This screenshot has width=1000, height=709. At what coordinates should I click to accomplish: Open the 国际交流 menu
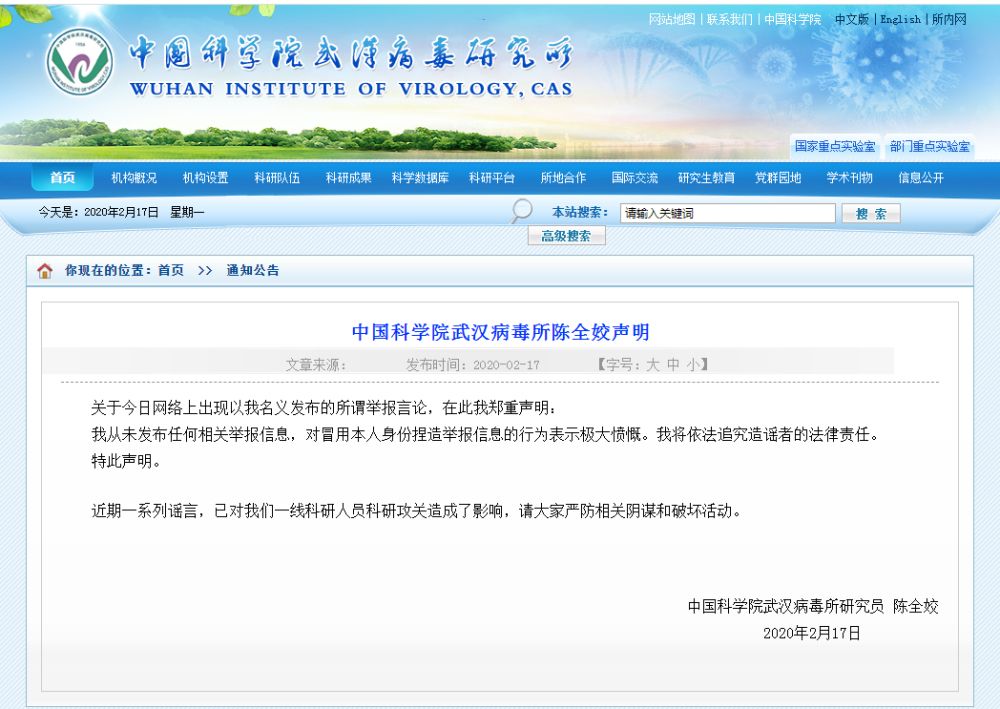(635, 178)
